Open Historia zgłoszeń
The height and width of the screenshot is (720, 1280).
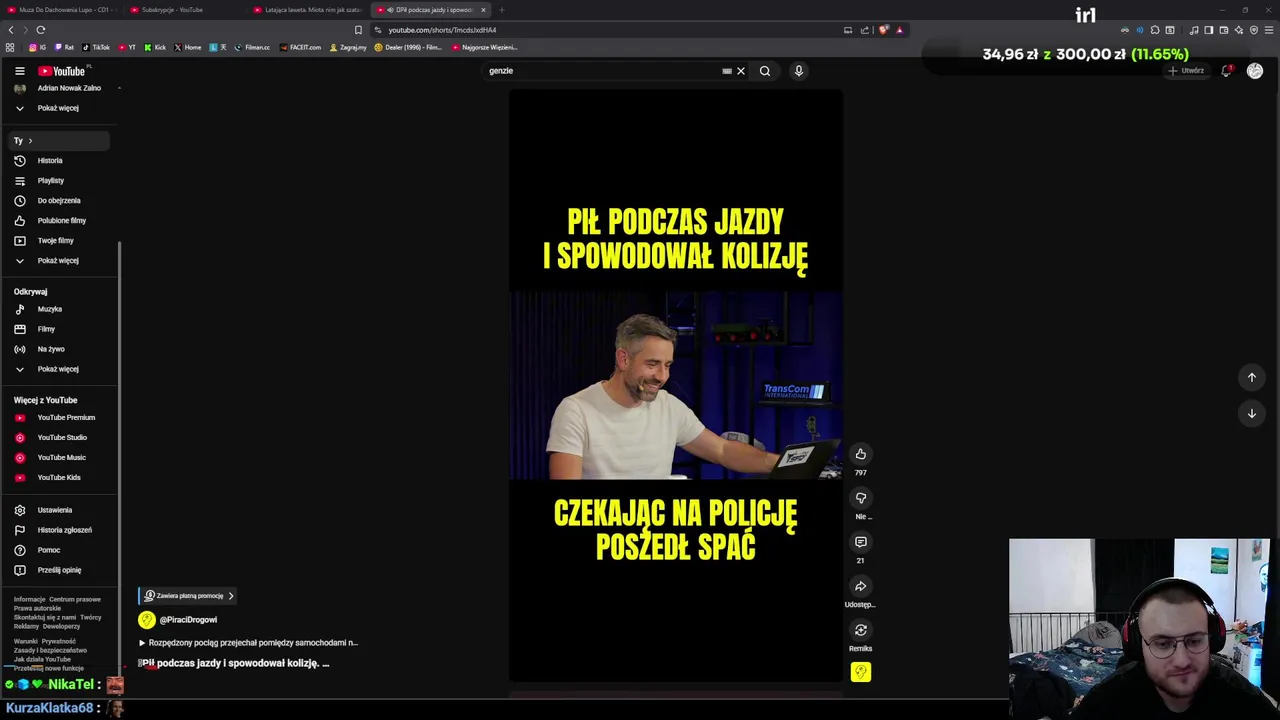pyautogui.click(x=60, y=530)
